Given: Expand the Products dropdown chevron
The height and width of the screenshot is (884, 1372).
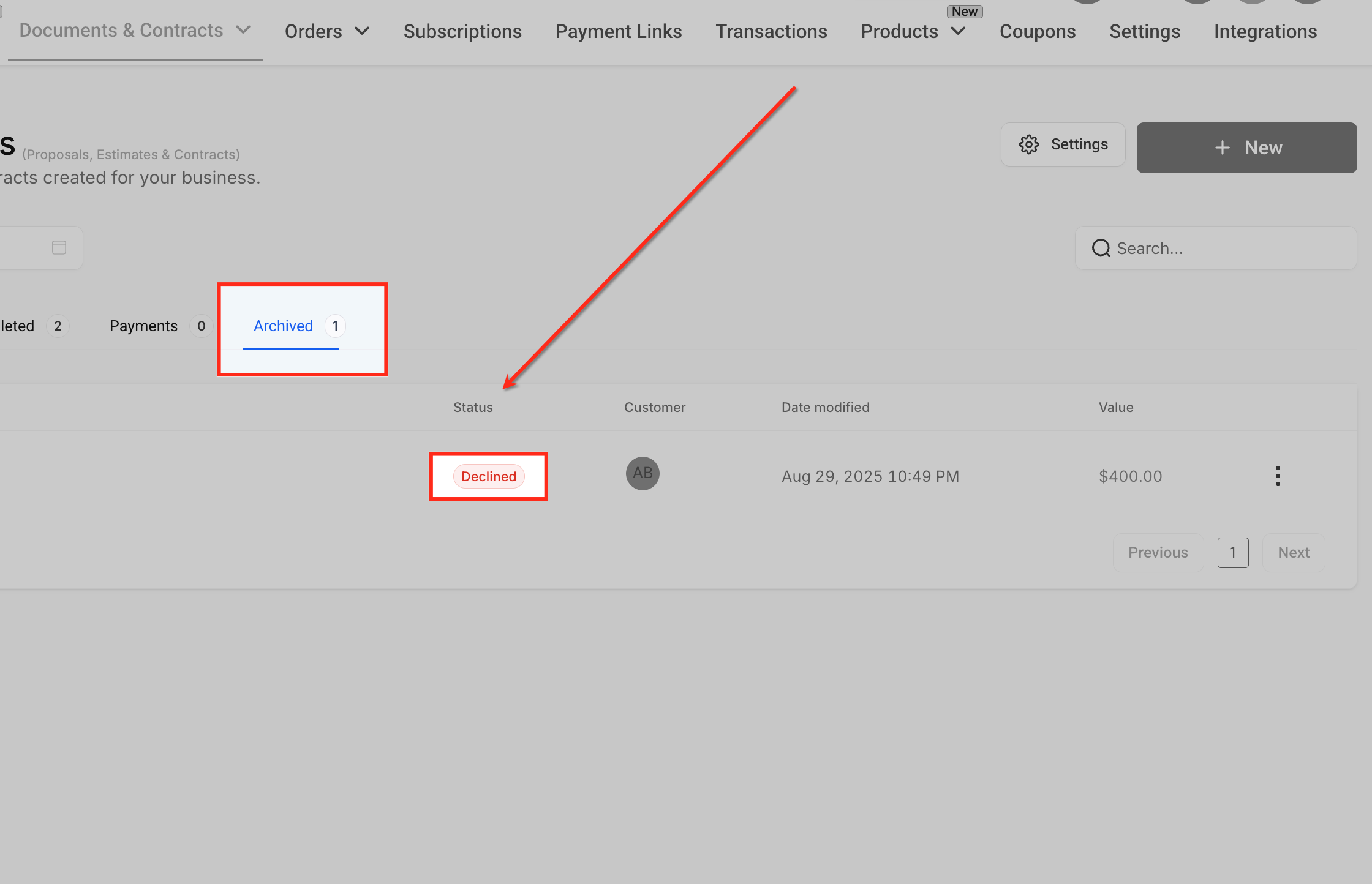Looking at the screenshot, I should pyautogui.click(x=959, y=31).
